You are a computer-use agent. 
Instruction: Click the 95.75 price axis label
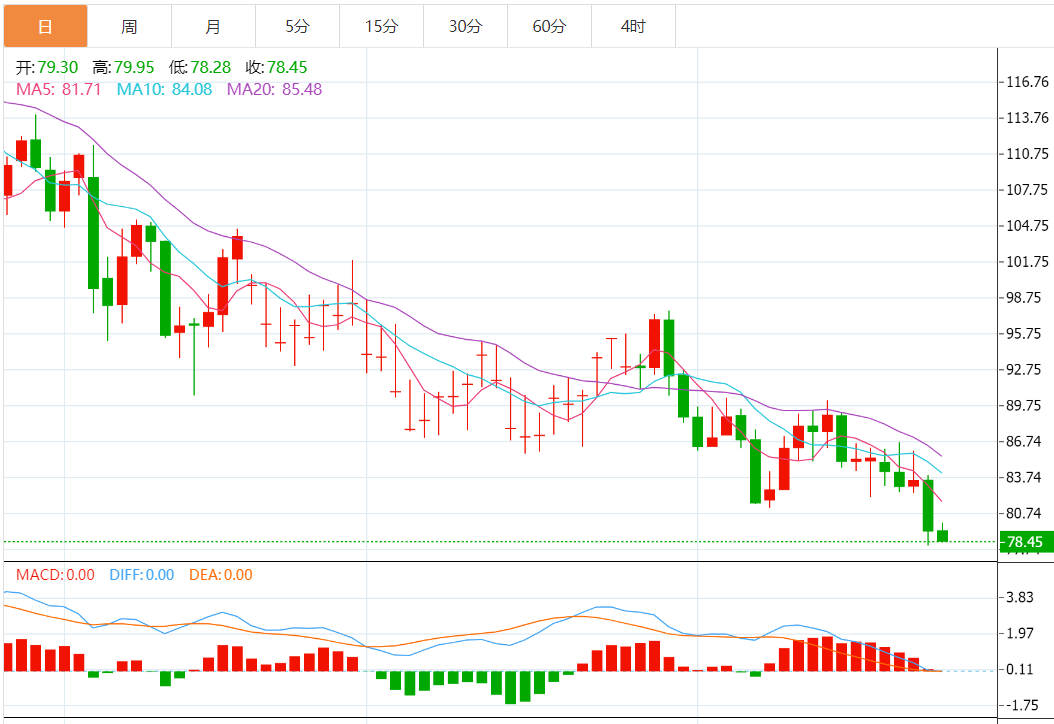pos(1024,333)
